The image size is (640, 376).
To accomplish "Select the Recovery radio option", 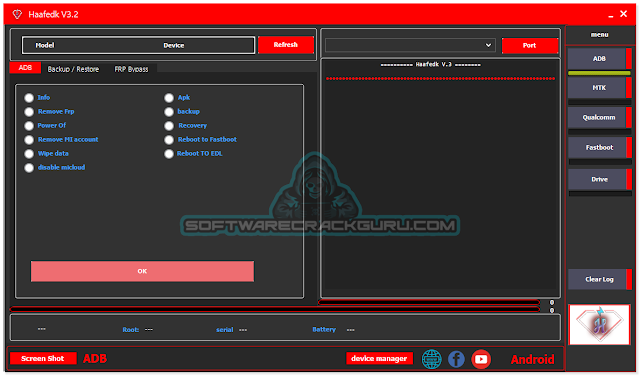I will click(x=169, y=126).
